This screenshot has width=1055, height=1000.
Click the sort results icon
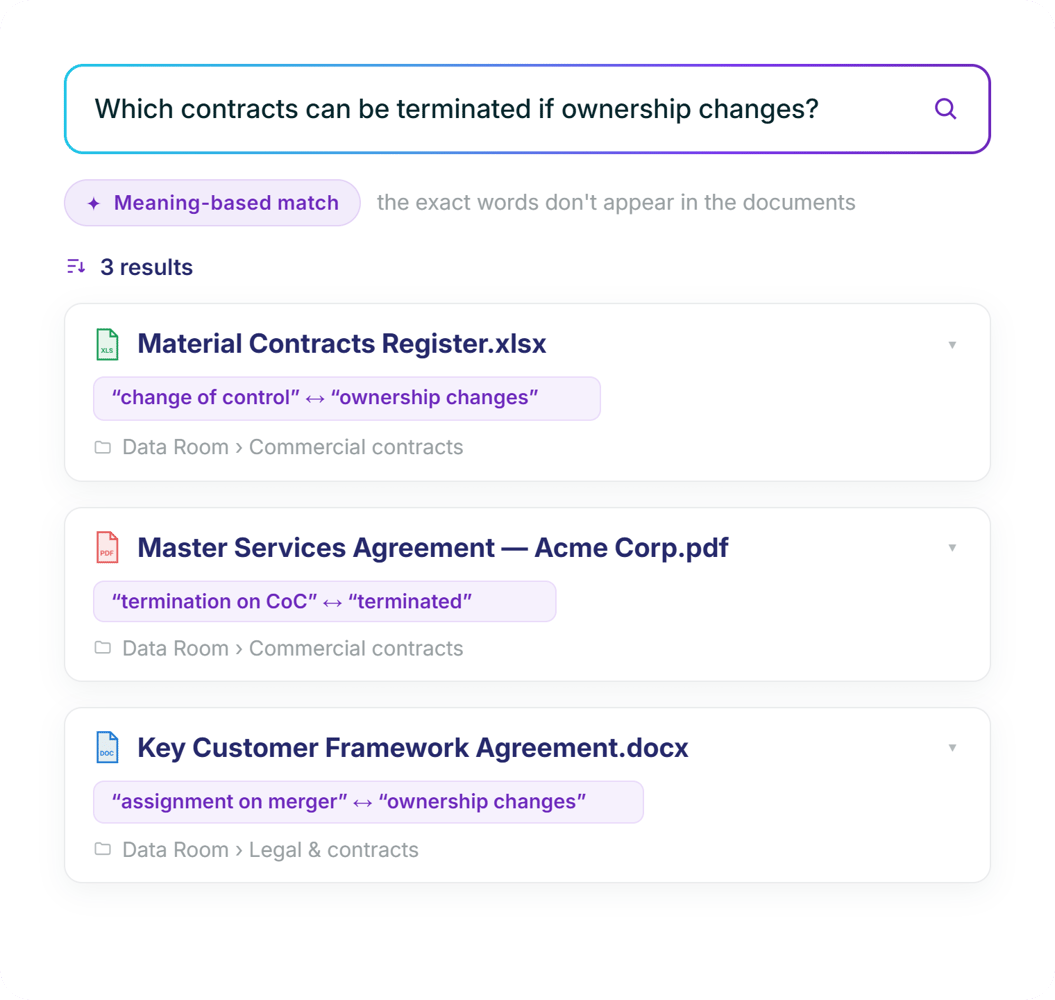pos(76,266)
